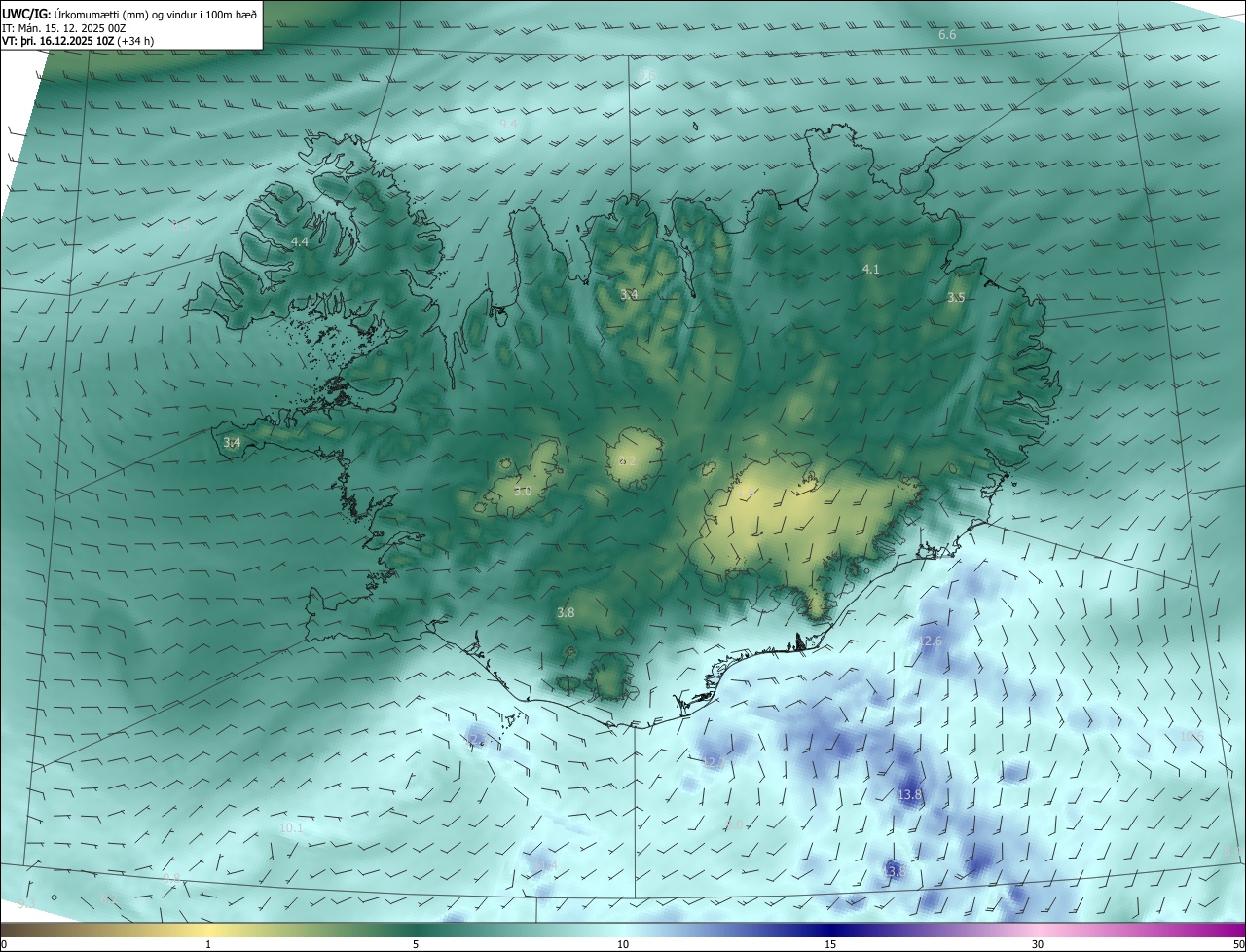Click the "10" tick on the colour scale
The height and width of the screenshot is (952, 1246).
[623, 944]
